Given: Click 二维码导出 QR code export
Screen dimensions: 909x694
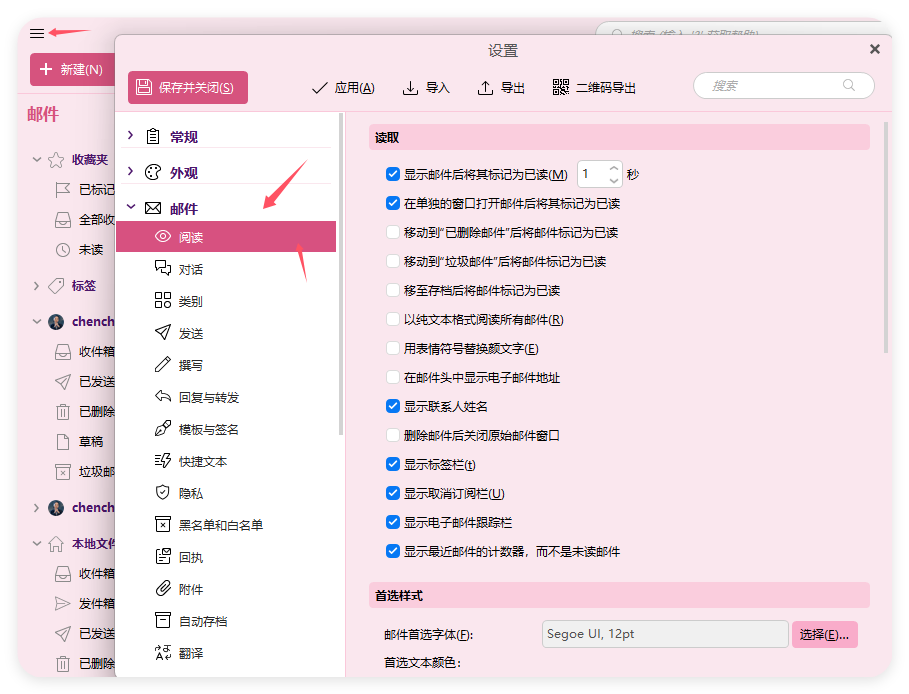Looking at the screenshot, I should [594, 88].
